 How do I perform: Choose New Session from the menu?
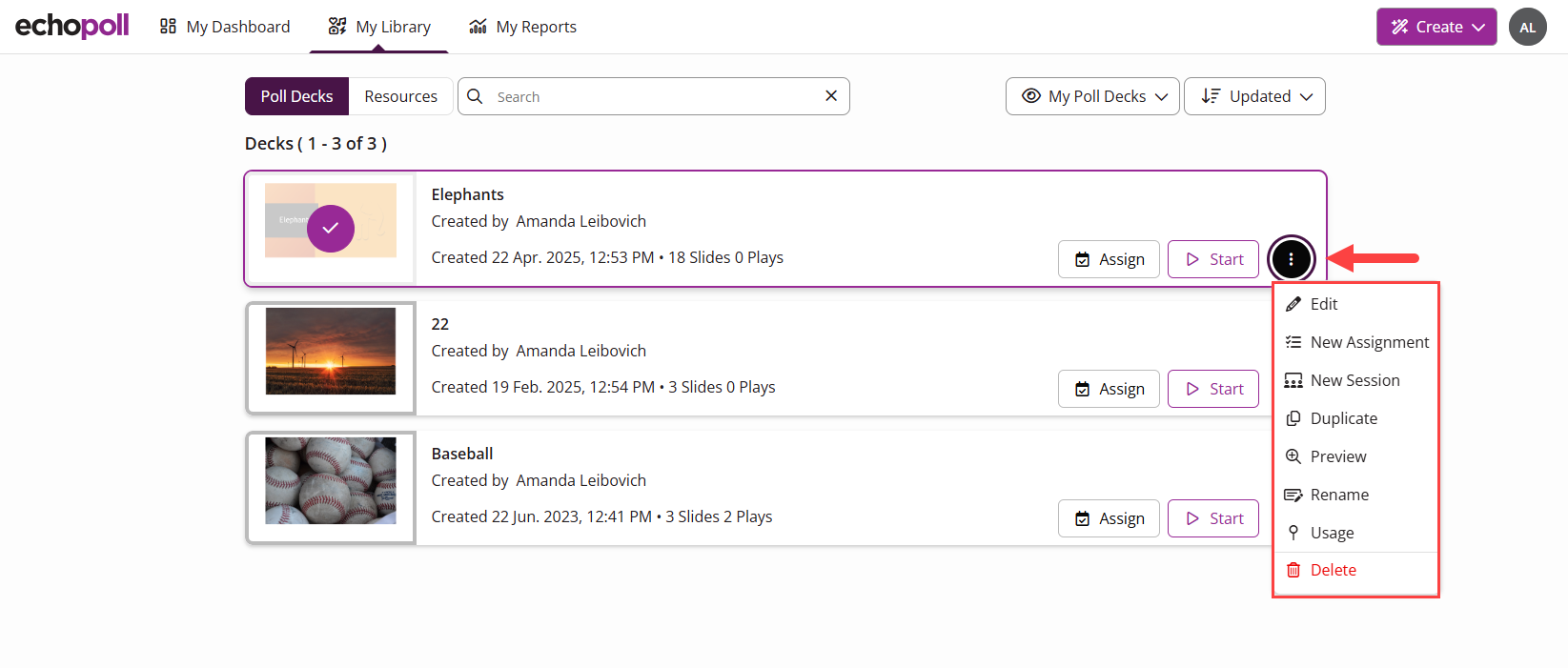click(x=1355, y=380)
